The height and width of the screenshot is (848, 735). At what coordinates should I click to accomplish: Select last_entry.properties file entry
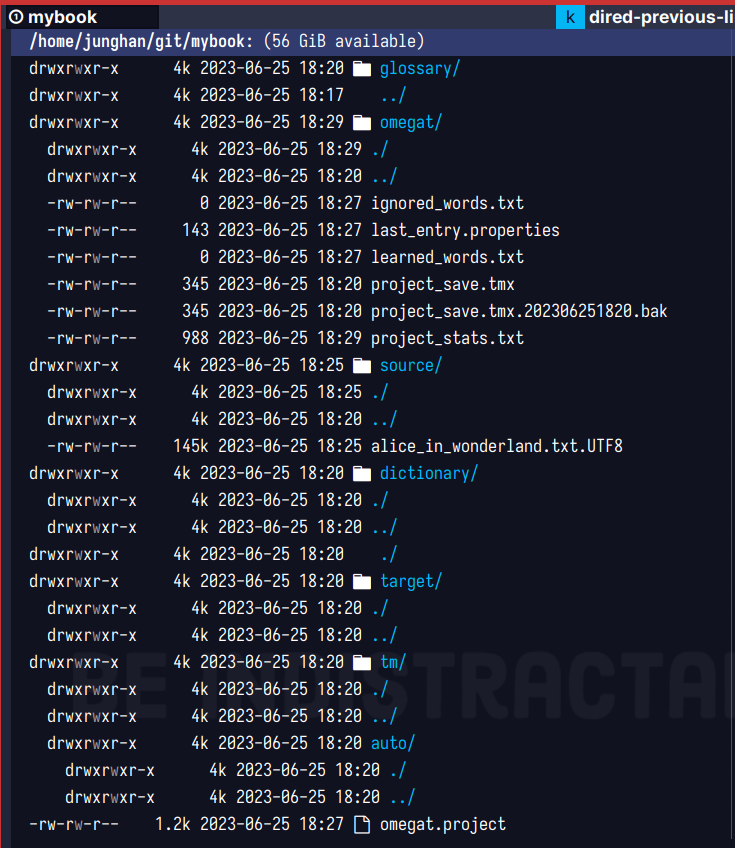[464, 230]
